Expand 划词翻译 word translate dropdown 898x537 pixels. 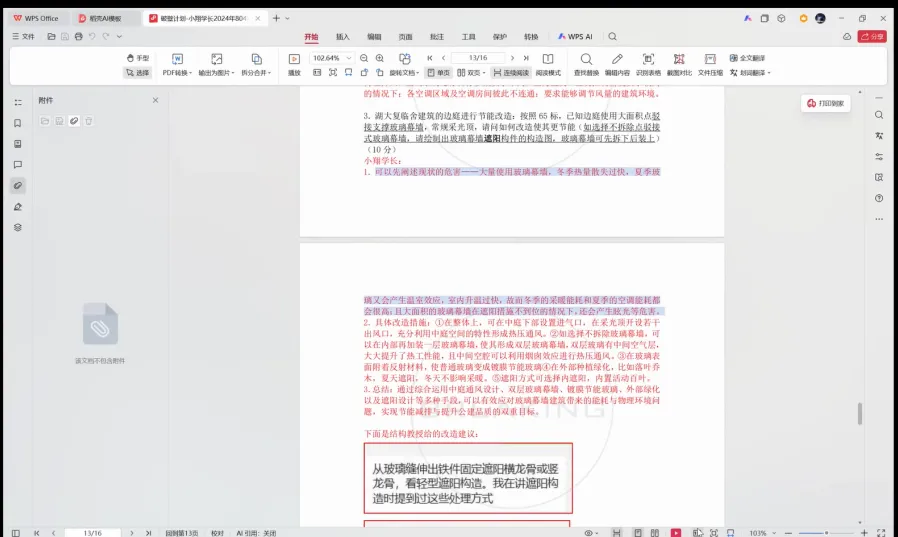click(750, 73)
